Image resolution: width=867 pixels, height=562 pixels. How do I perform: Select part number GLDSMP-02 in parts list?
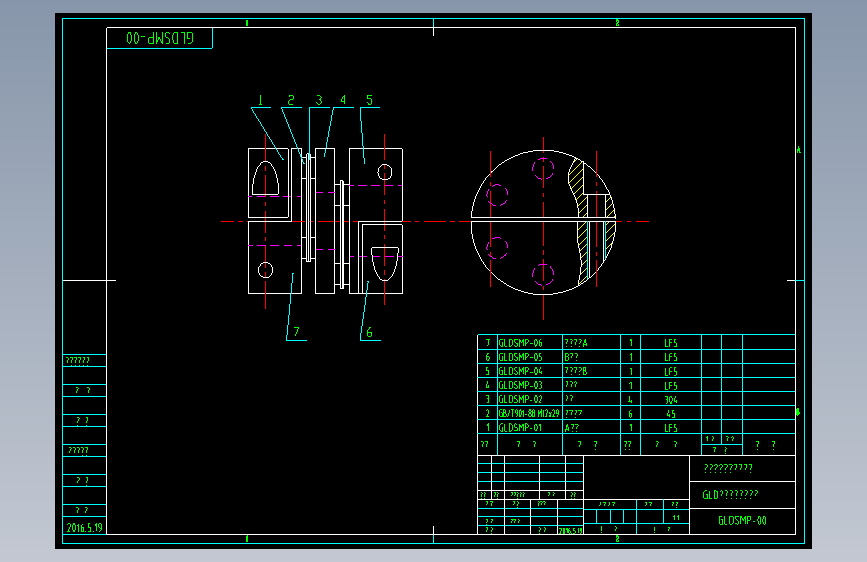[520, 399]
